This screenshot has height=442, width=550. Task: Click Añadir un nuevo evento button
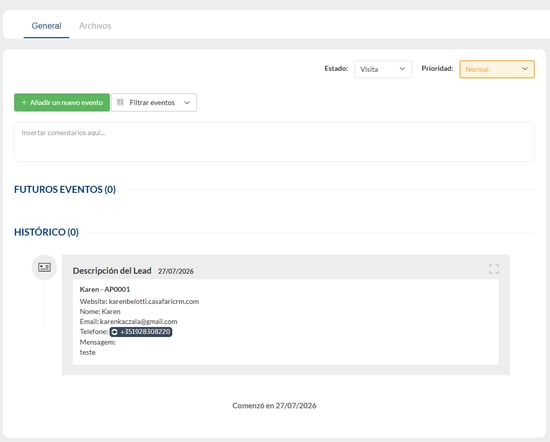62,102
